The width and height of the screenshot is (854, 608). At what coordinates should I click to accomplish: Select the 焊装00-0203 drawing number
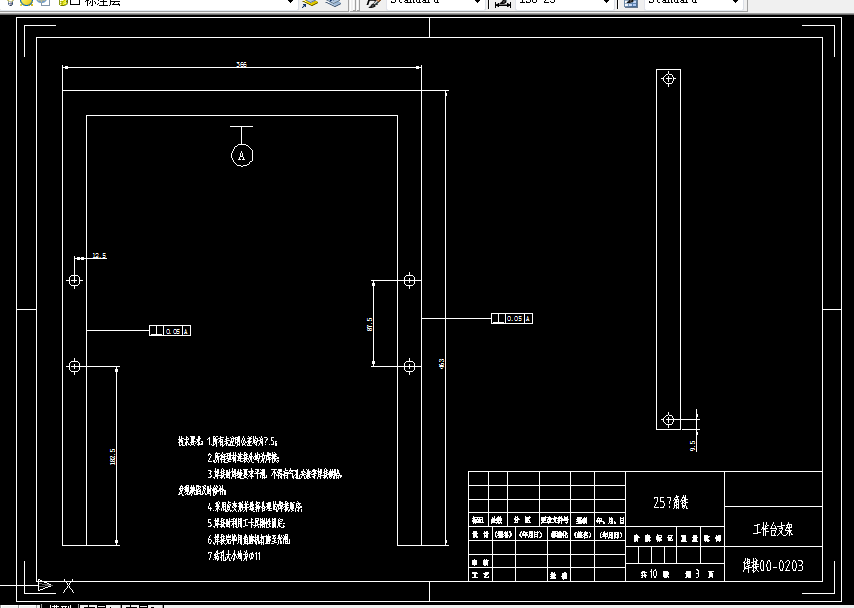[773, 566]
